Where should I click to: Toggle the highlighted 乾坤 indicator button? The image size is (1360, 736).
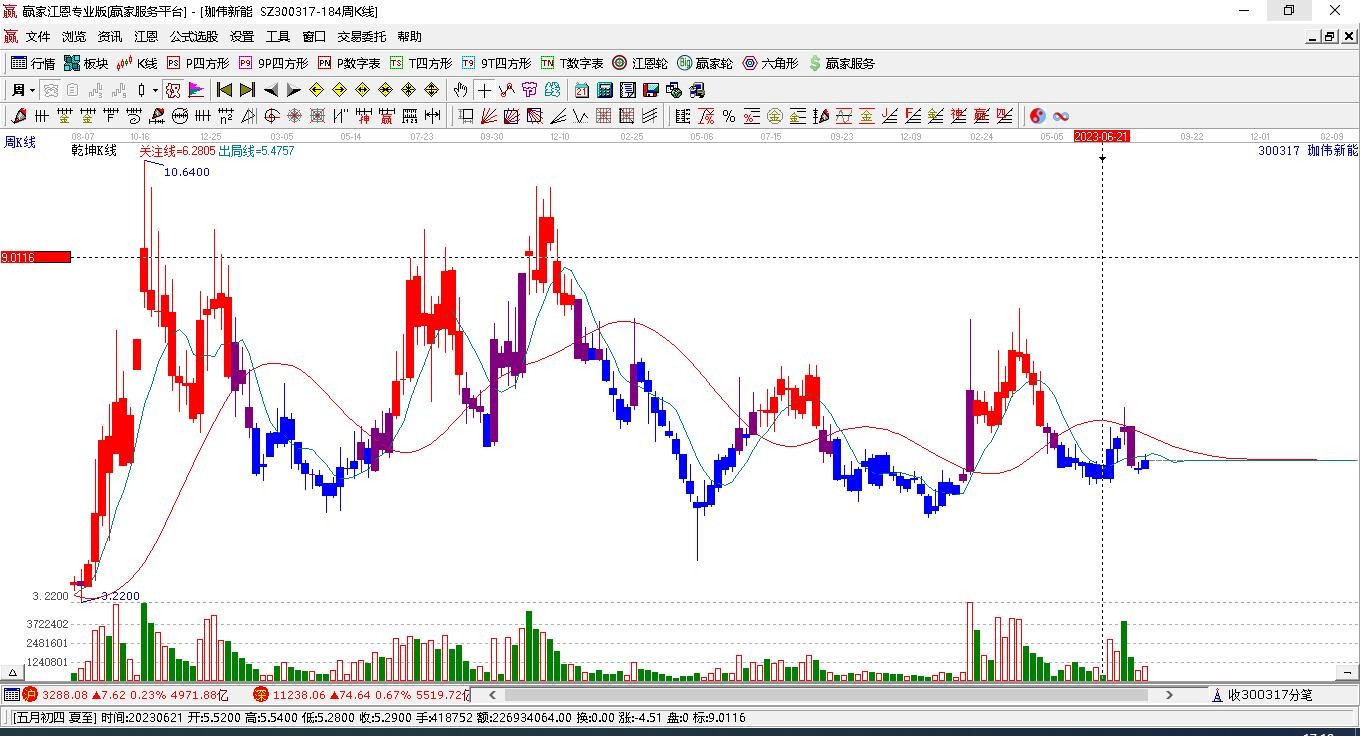[172, 90]
